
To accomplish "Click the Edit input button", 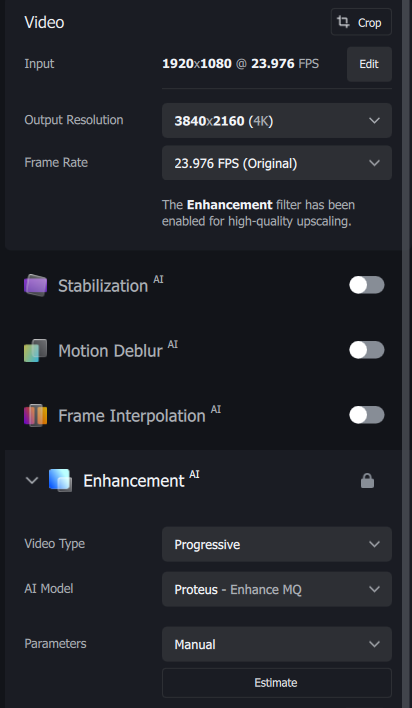I will tap(369, 64).
